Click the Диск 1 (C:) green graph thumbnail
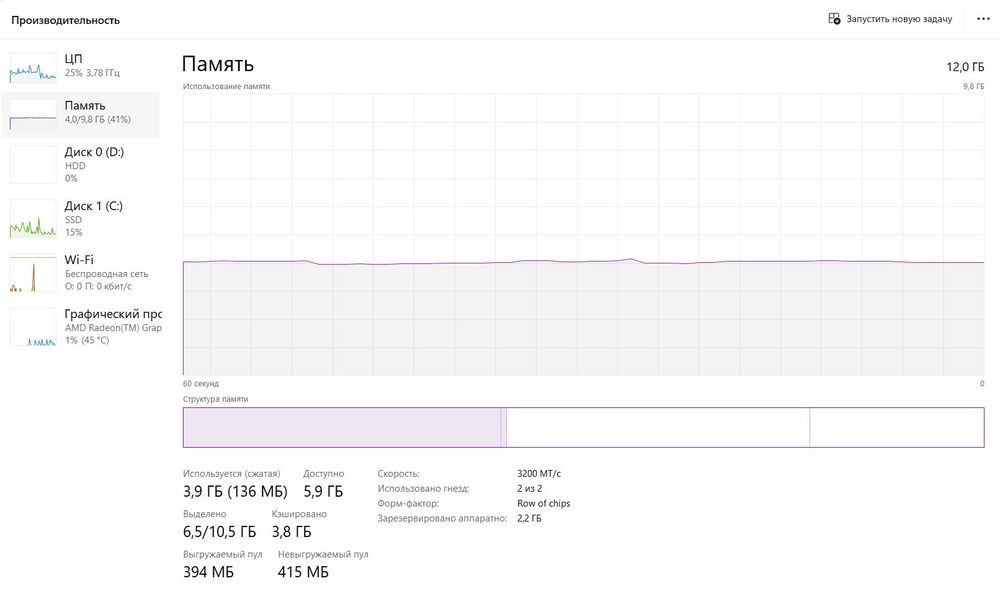 (33, 219)
